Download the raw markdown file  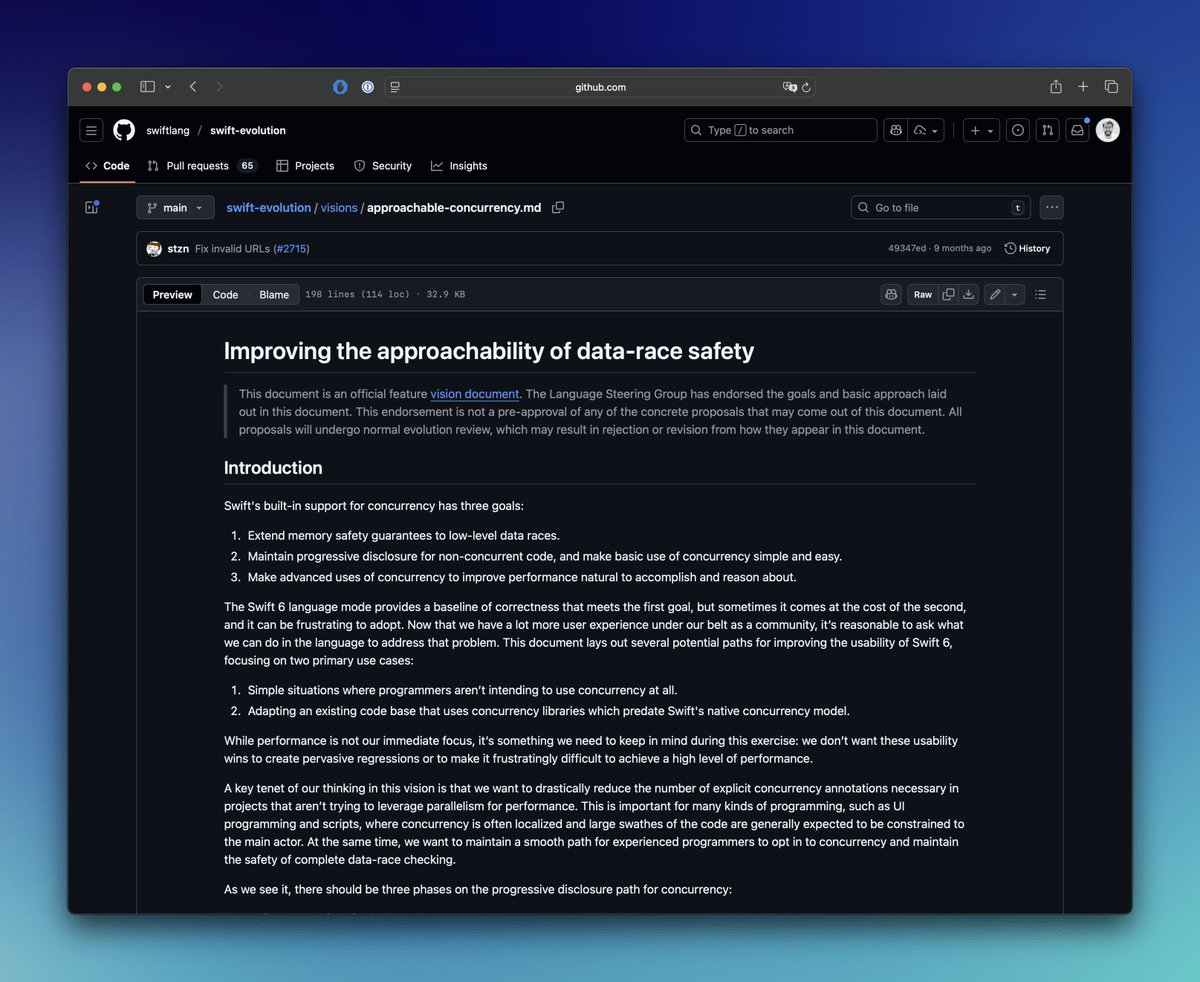pyautogui.click(x=968, y=294)
